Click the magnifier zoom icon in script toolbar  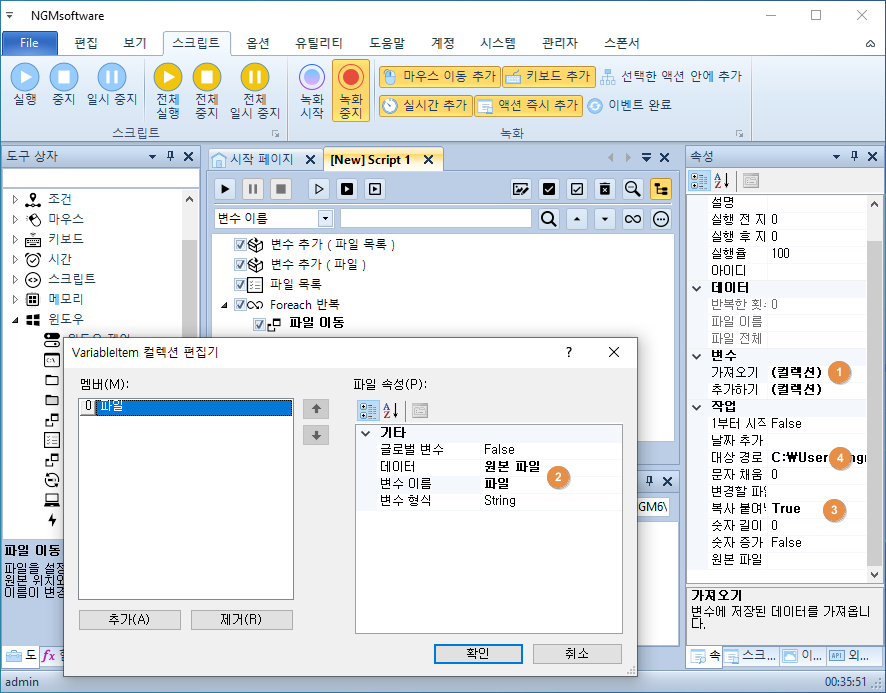(632, 189)
